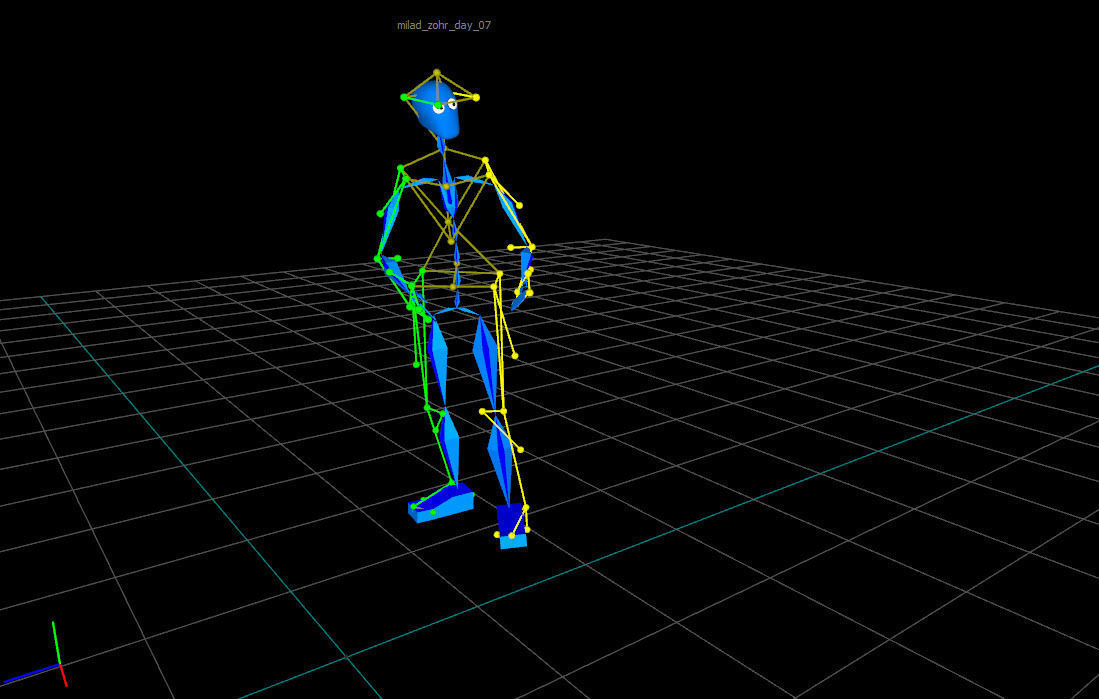
Task: Pick the yellow marker sticking out from the thigh
Action: point(515,356)
